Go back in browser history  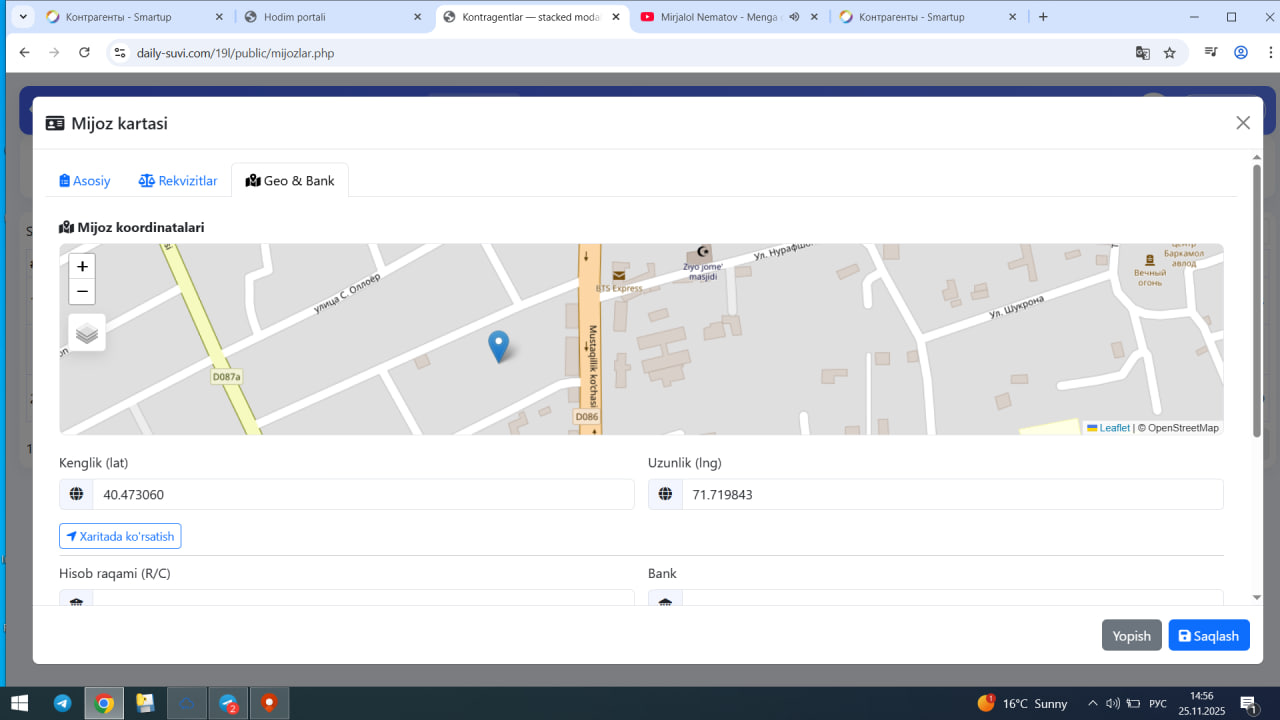(24, 53)
